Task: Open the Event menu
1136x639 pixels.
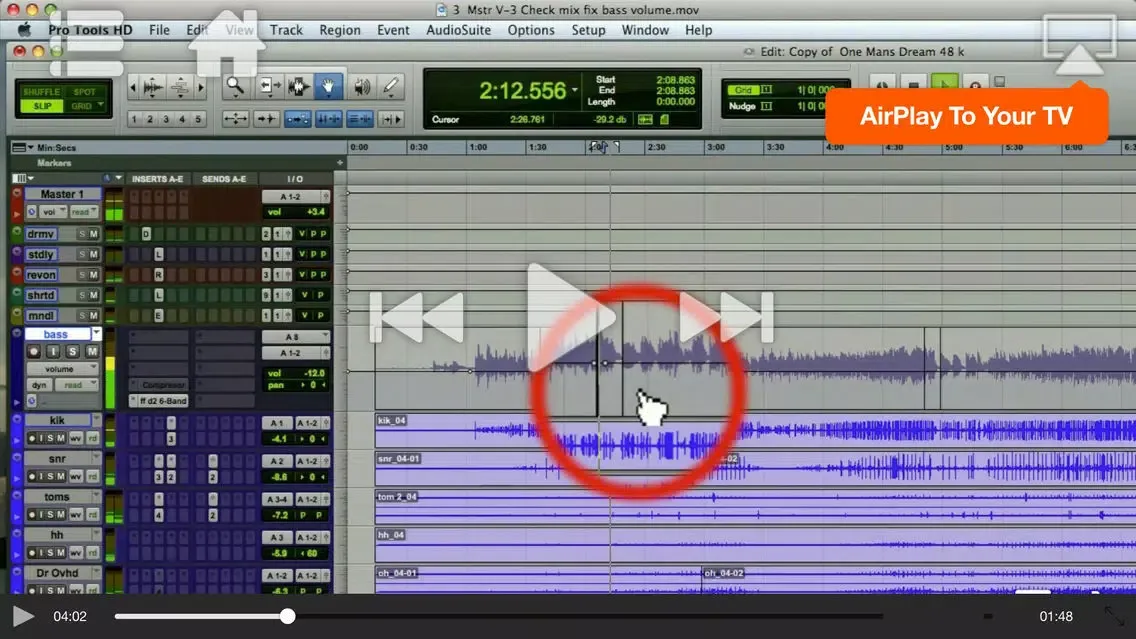Action: pyautogui.click(x=393, y=30)
